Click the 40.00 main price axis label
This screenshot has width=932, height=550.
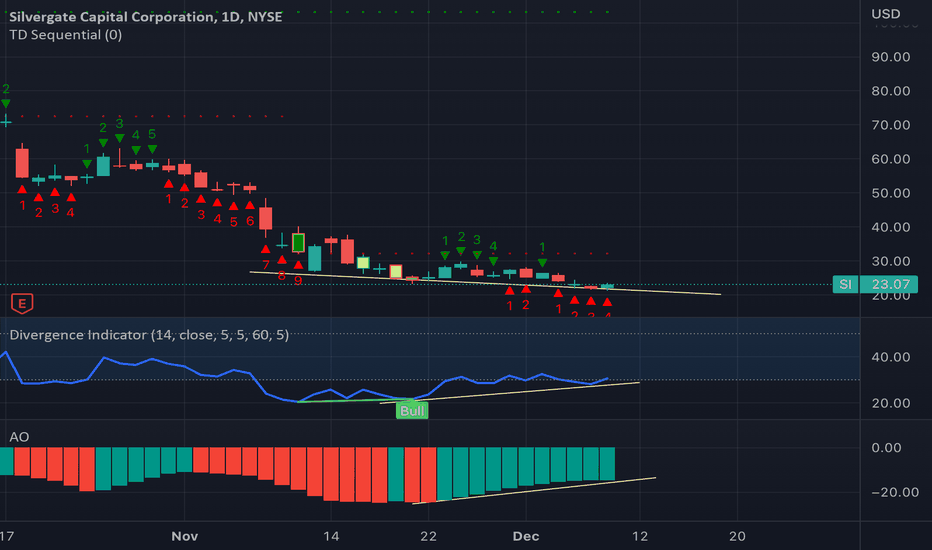pos(890,227)
